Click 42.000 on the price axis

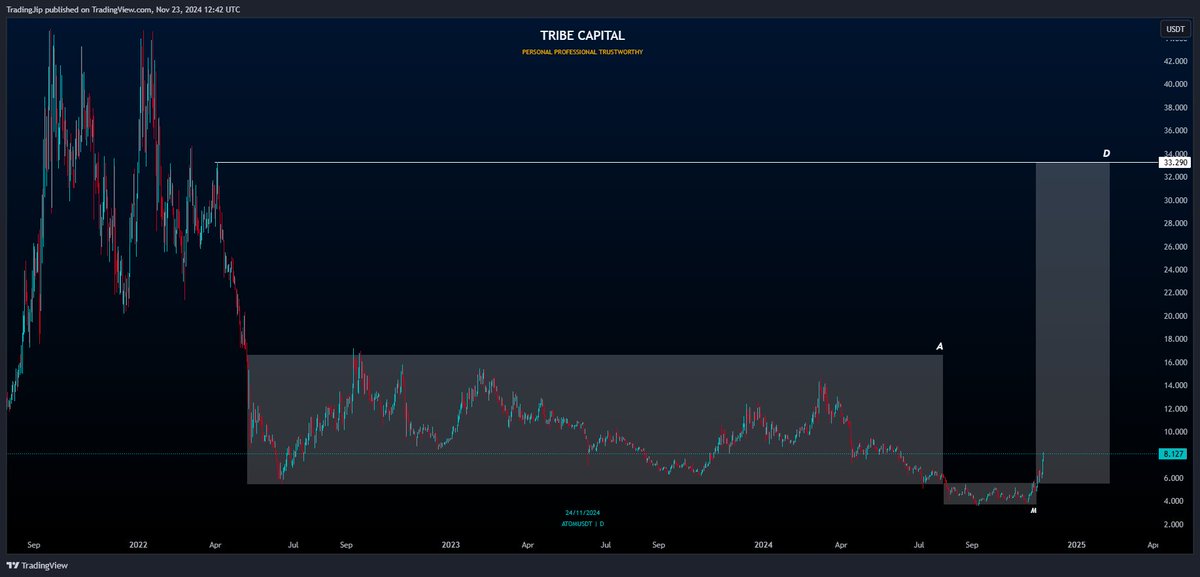tap(1173, 61)
